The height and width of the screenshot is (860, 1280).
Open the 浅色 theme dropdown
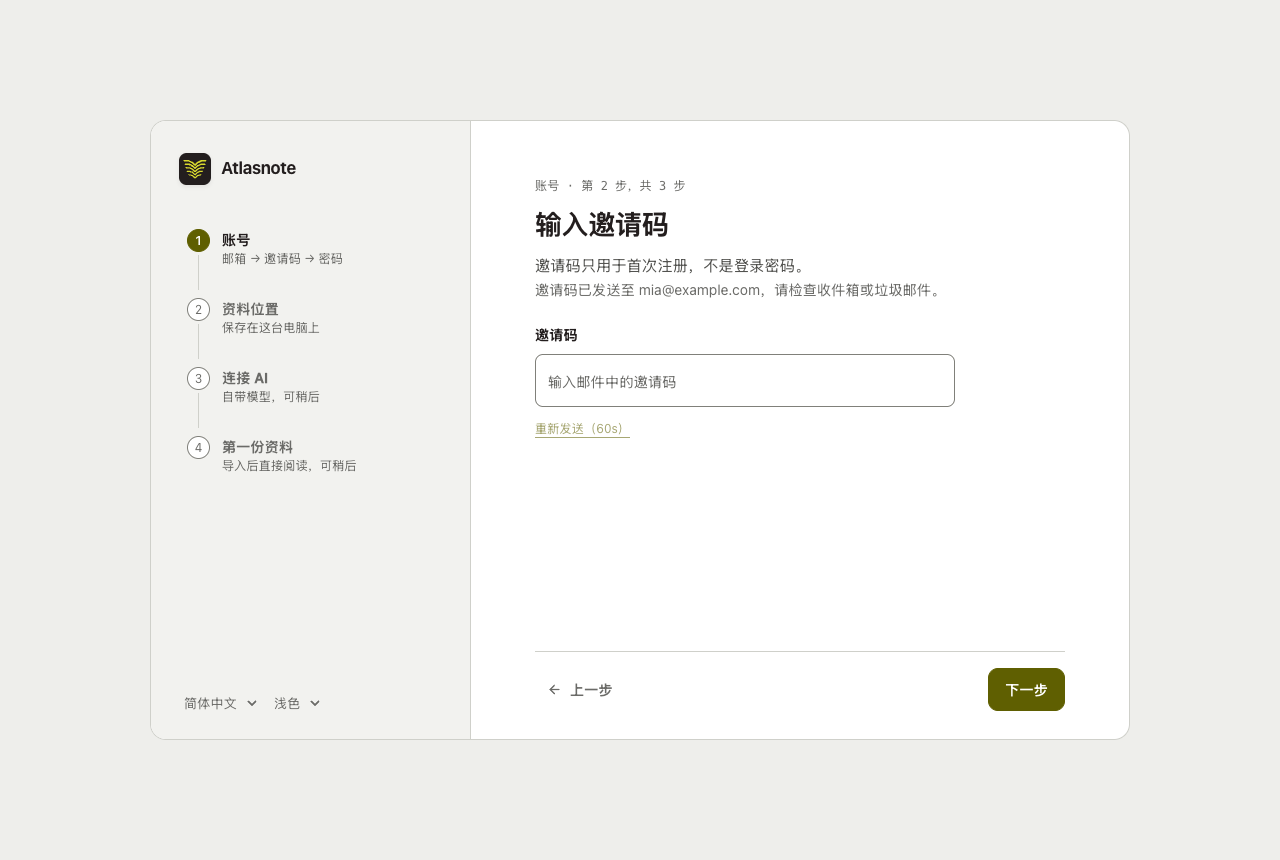297,703
